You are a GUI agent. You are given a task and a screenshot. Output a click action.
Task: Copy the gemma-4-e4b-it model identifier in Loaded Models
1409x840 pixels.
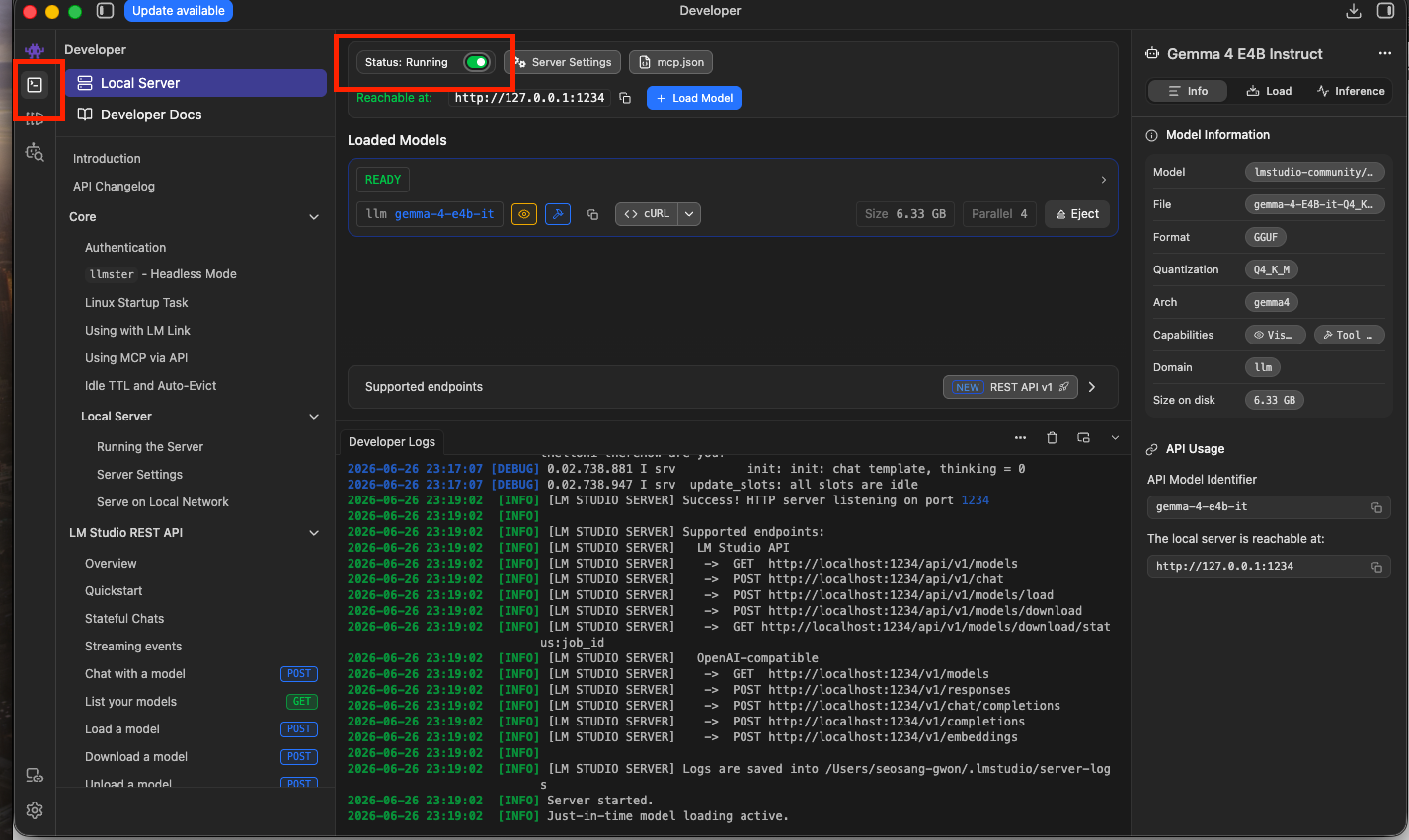pos(592,214)
